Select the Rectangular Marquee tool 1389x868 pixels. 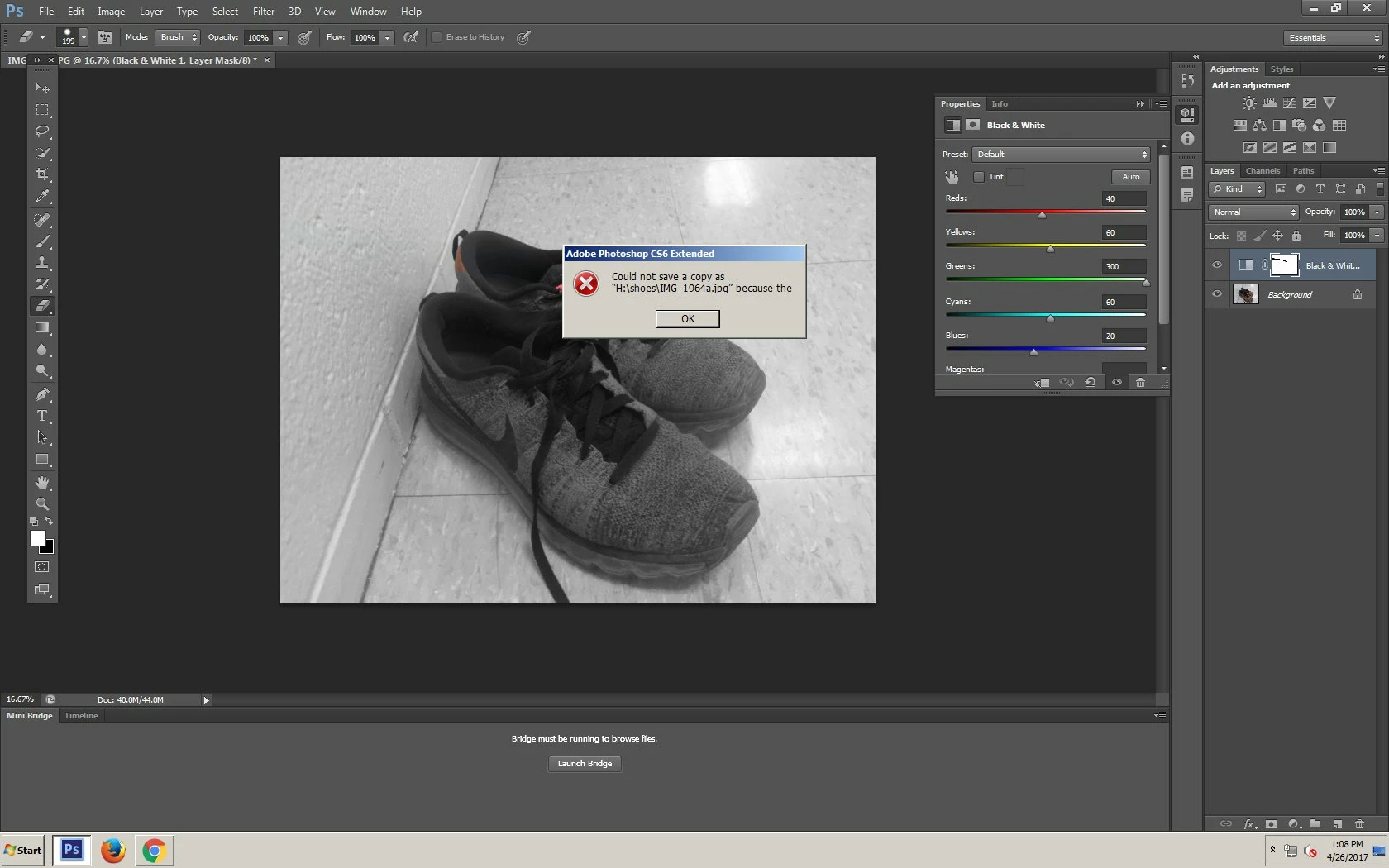[x=42, y=110]
